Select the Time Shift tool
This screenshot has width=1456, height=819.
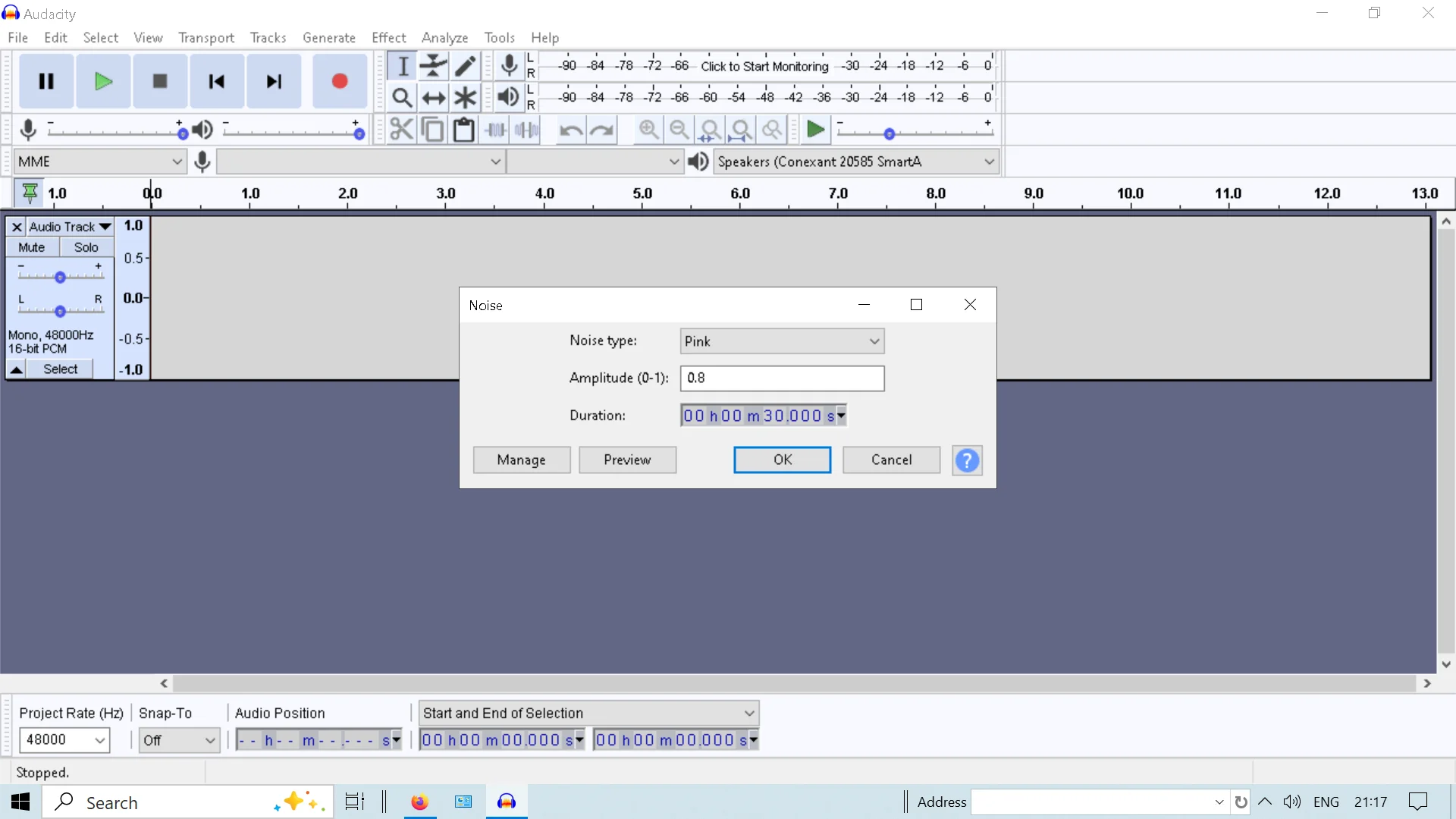point(433,98)
